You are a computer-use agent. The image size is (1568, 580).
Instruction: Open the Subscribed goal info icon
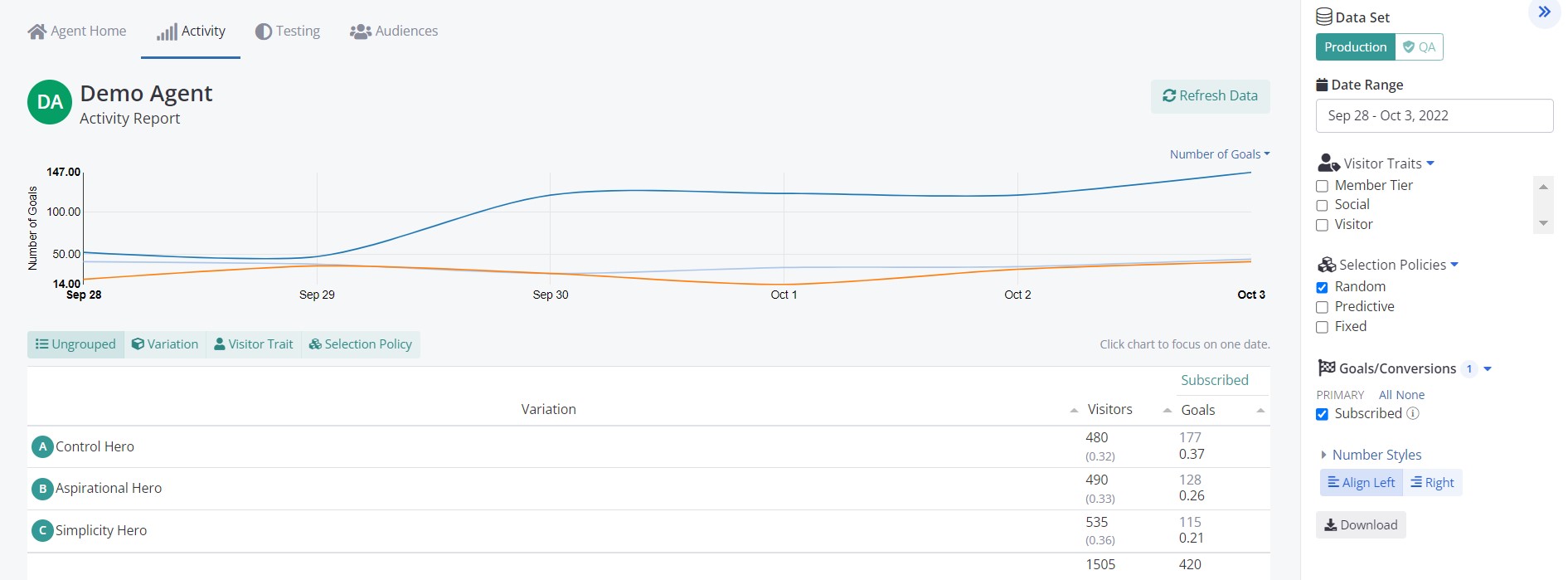1413,413
